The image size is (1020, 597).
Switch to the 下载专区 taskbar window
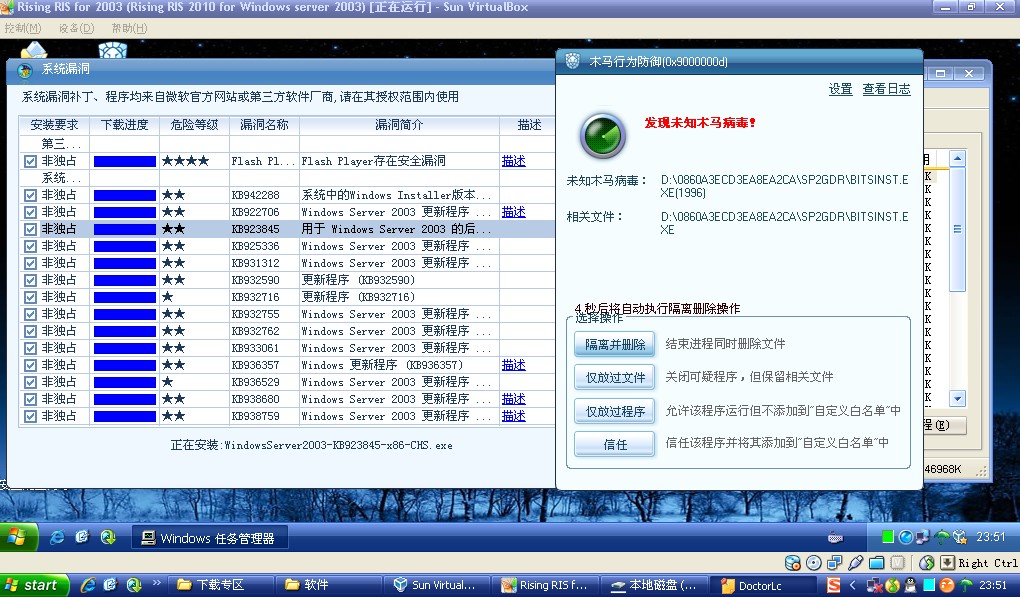pyautogui.click(x=220, y=585)
